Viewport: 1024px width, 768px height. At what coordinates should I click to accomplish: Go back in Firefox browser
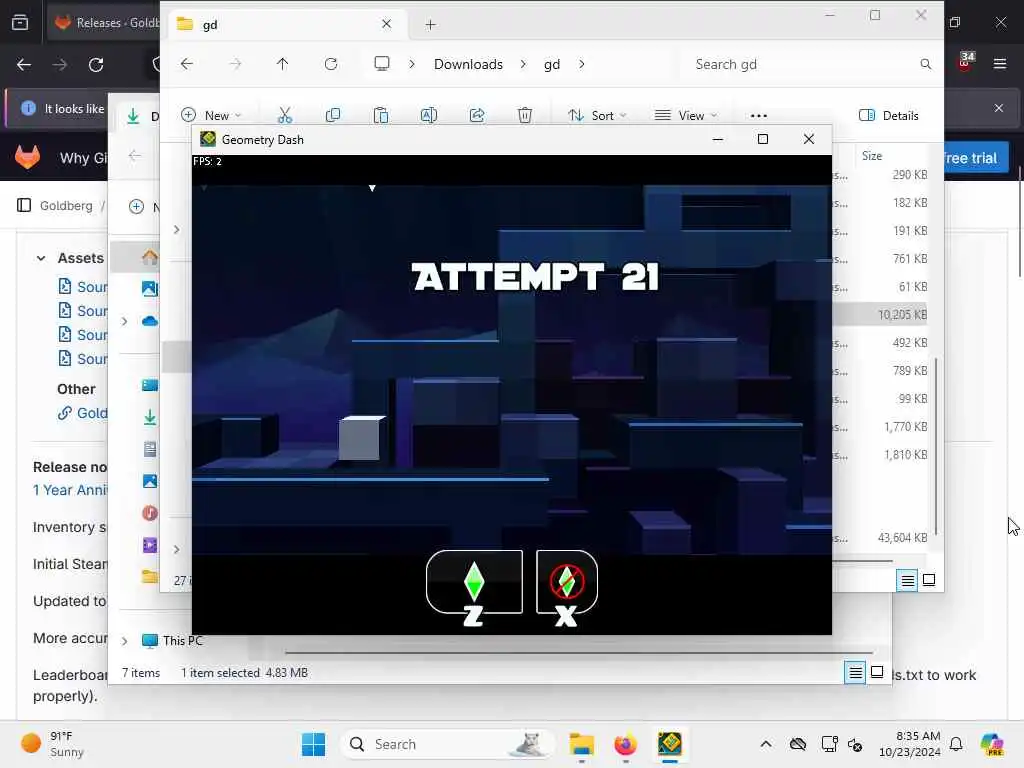[24, 64]
